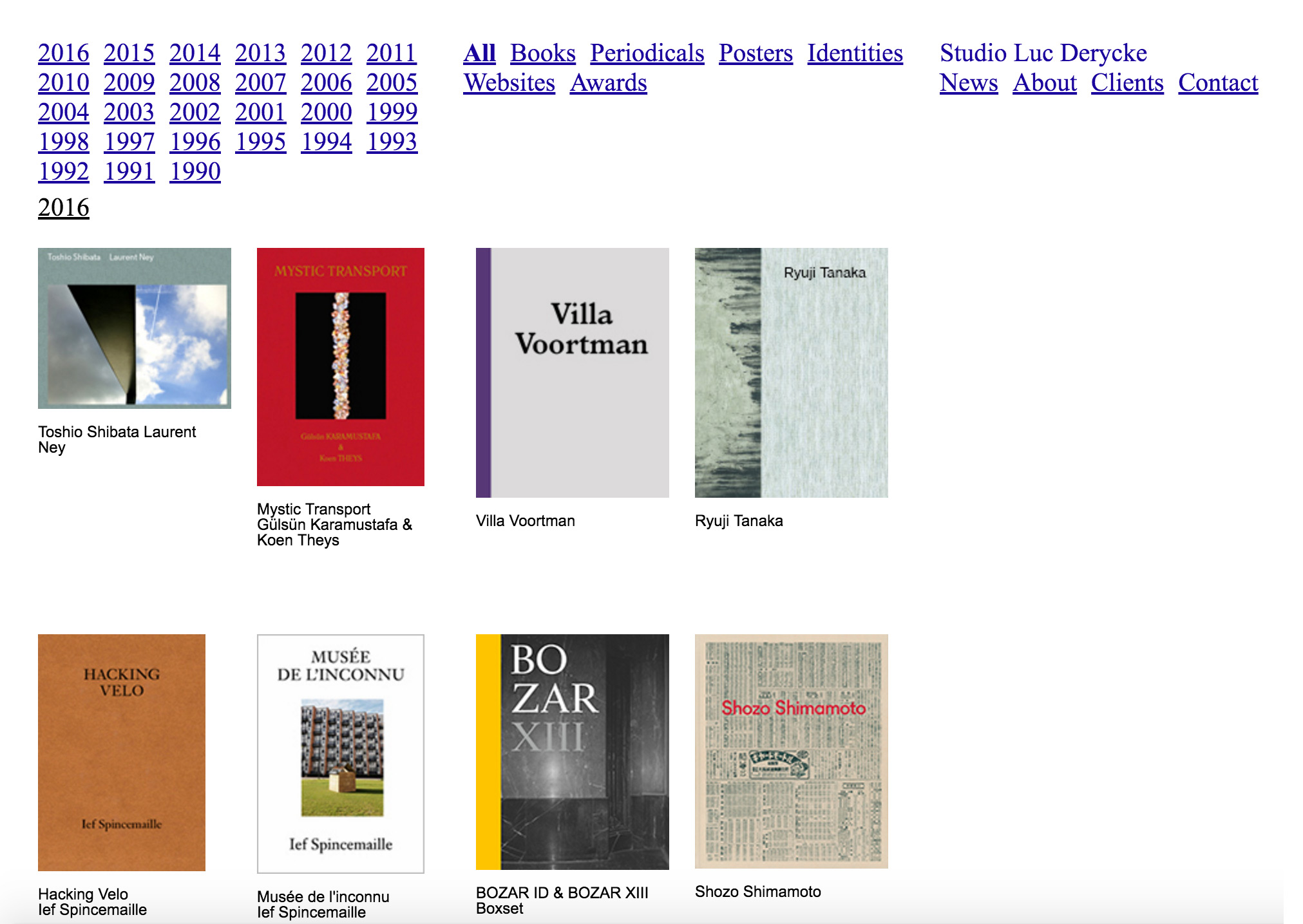
Task: Open the Villa Voortman cover image
Action: click(x=573, y=373)
